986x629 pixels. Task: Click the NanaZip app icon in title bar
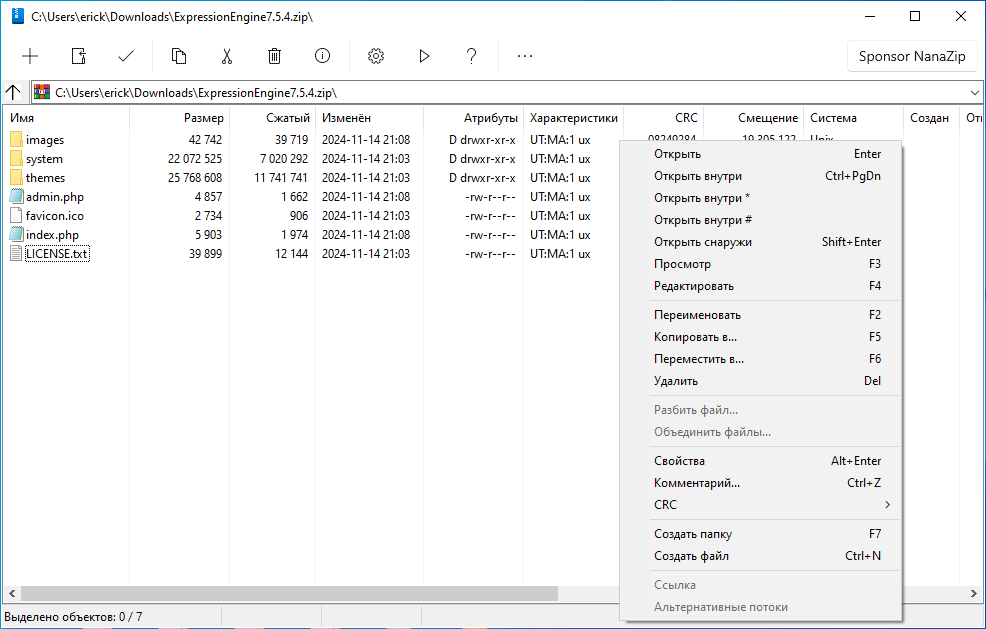click(x=18, y=16)
